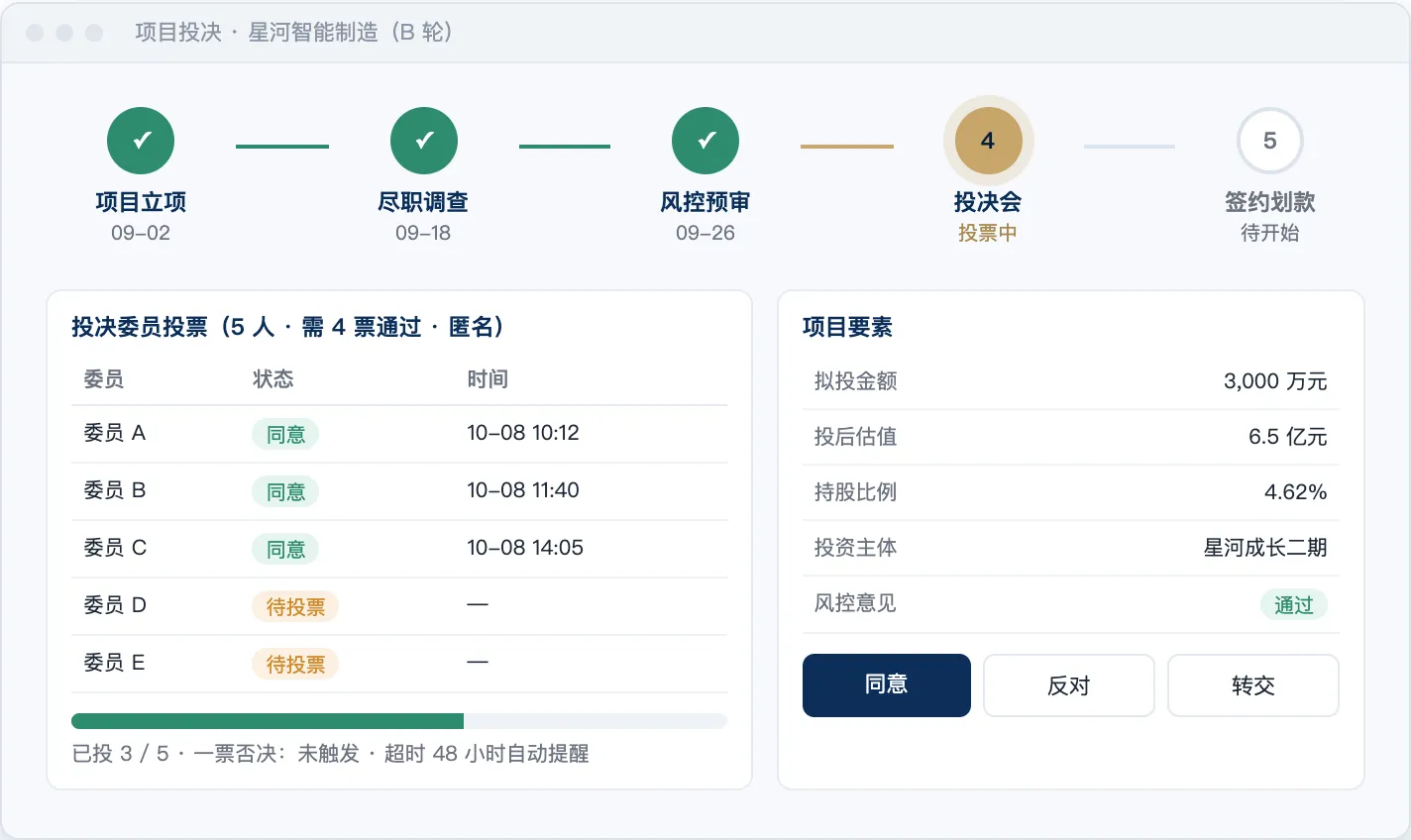Click the 拟投金额 label
Image resolution: width=1411 pixels, height=840 pixels.
856,381
